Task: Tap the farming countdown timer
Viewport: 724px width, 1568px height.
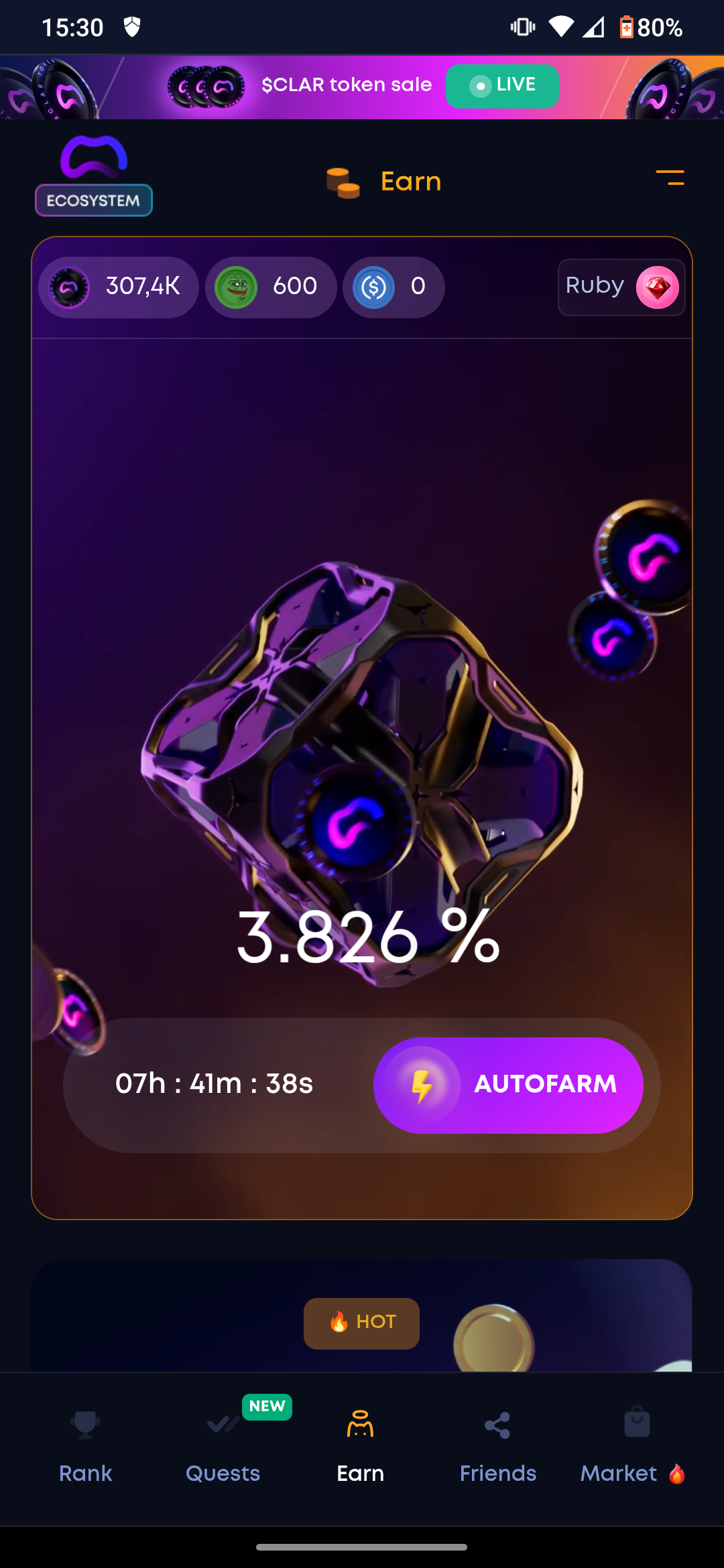Action: pyautogui.click(x=215, y=1084)
